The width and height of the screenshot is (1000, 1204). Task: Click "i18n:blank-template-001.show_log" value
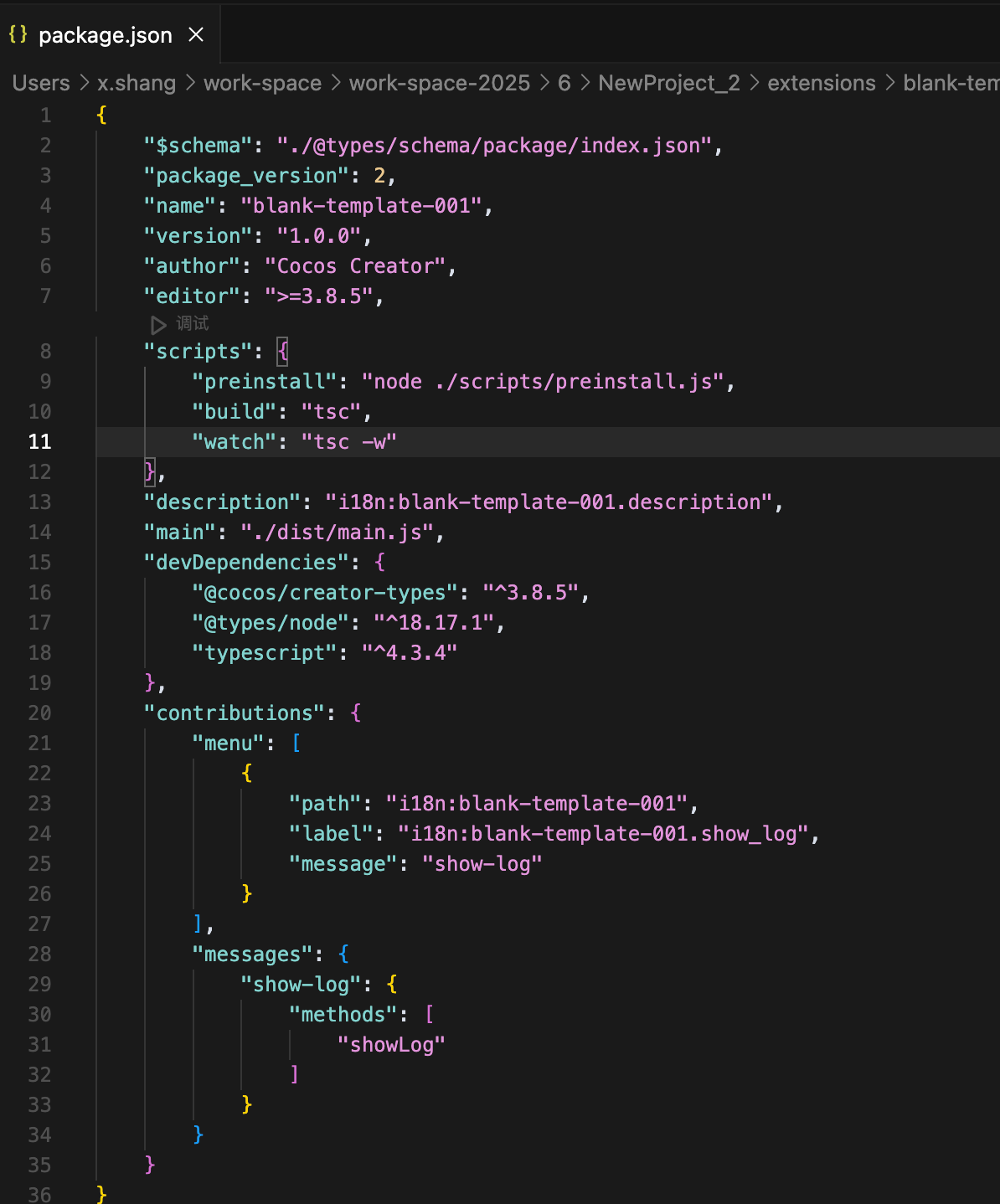603,833
